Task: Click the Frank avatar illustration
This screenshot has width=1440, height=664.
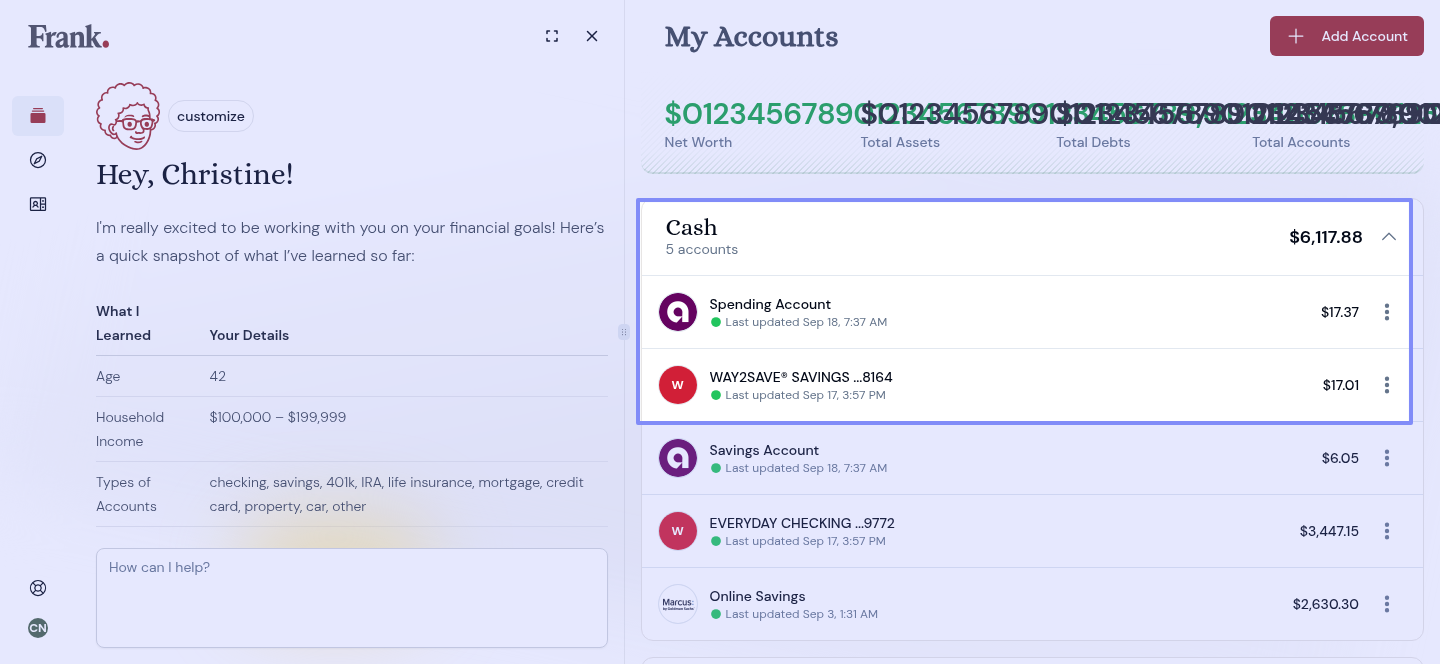Action: click(128, 116)
